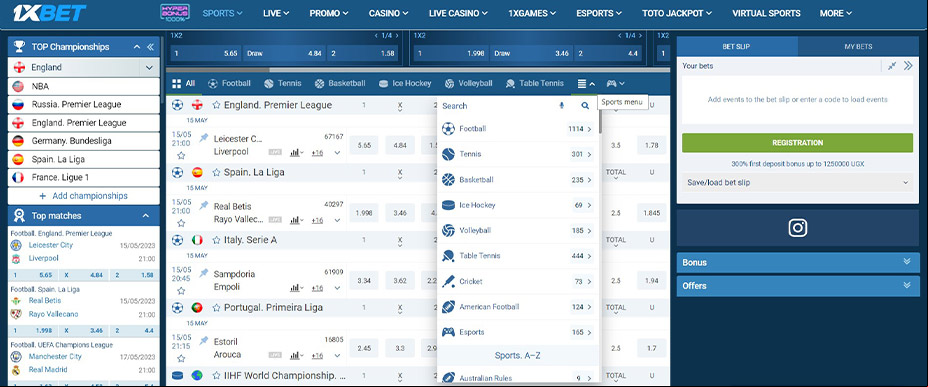Click the tennis ball icon in the sports menu

[x=448, y=154]
